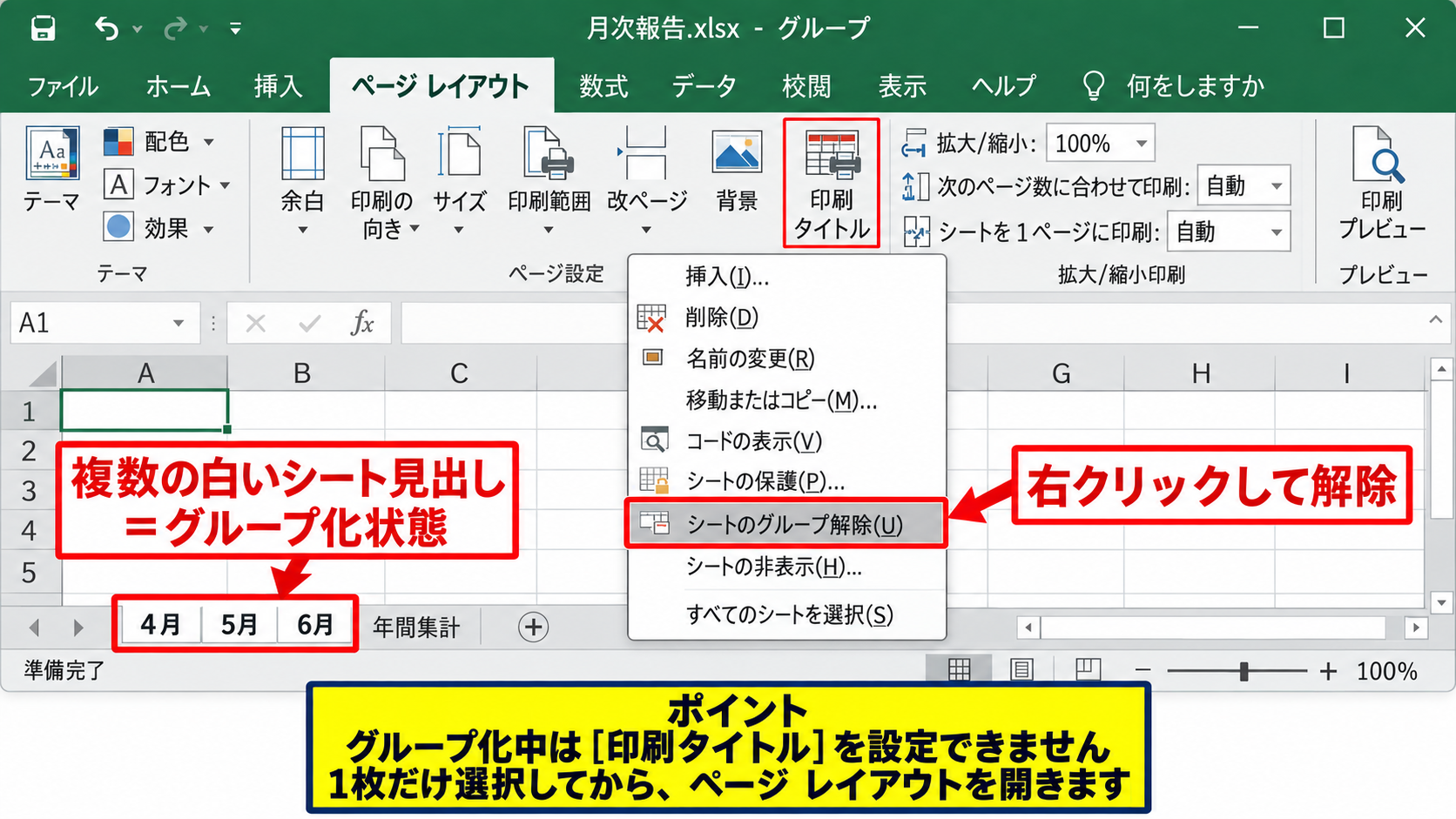Expand the 配色 colors dropdown
1456x819 pixels.
[210, 142]
